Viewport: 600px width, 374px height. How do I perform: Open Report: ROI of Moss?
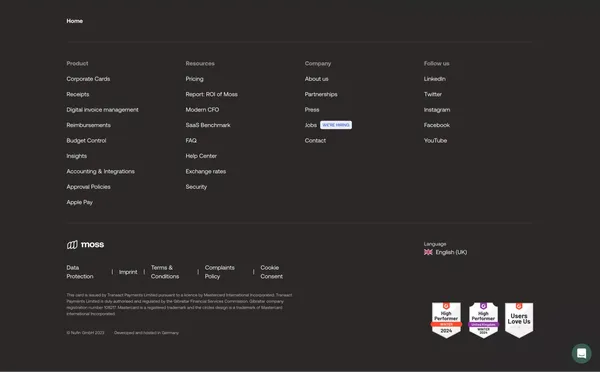click(x=212, y=94)
